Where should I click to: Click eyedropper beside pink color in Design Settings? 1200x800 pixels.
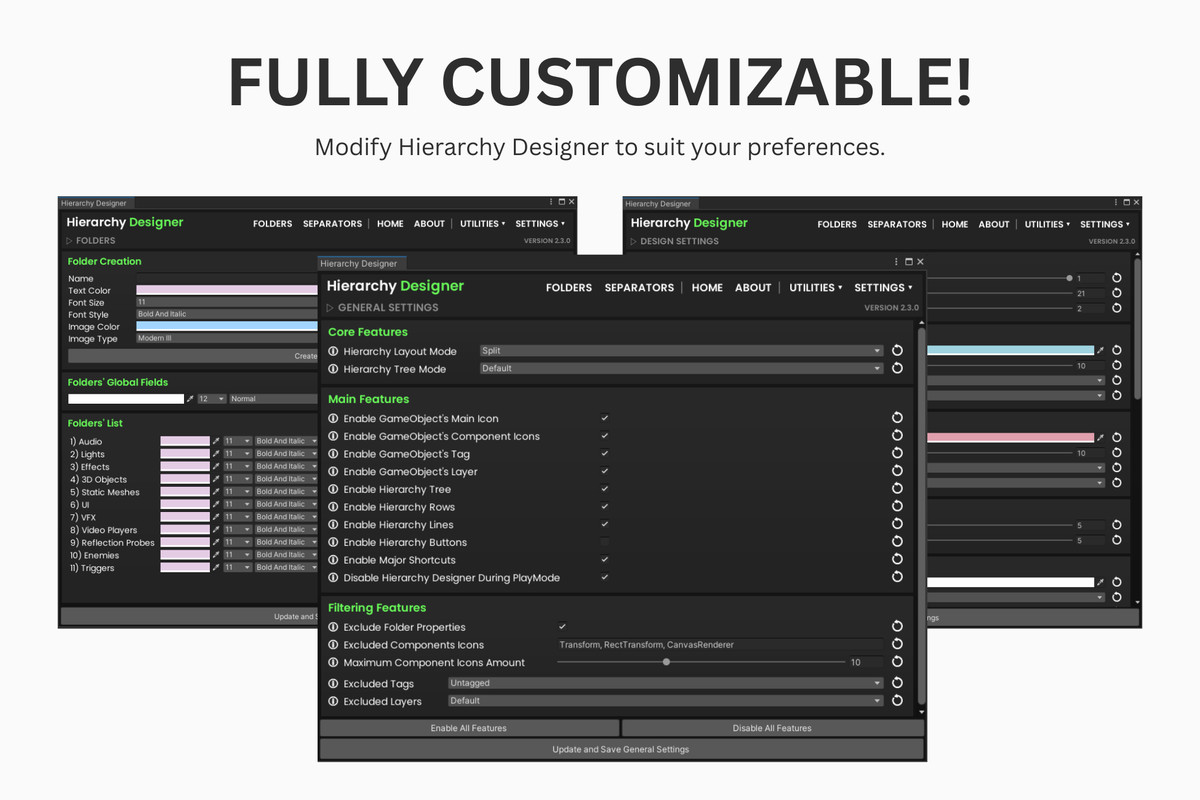1101,438
